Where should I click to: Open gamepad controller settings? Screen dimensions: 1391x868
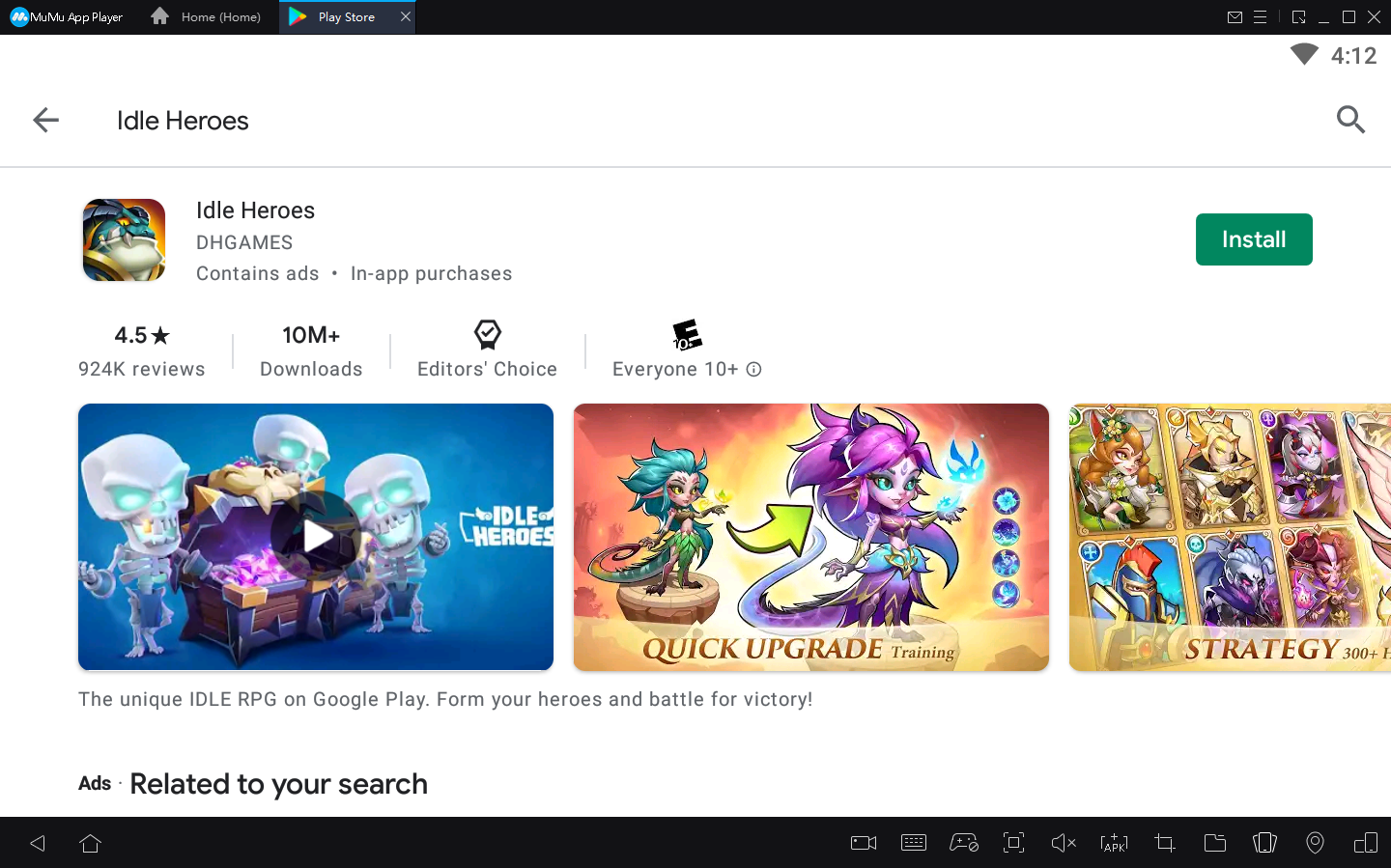tap(964, 843)
